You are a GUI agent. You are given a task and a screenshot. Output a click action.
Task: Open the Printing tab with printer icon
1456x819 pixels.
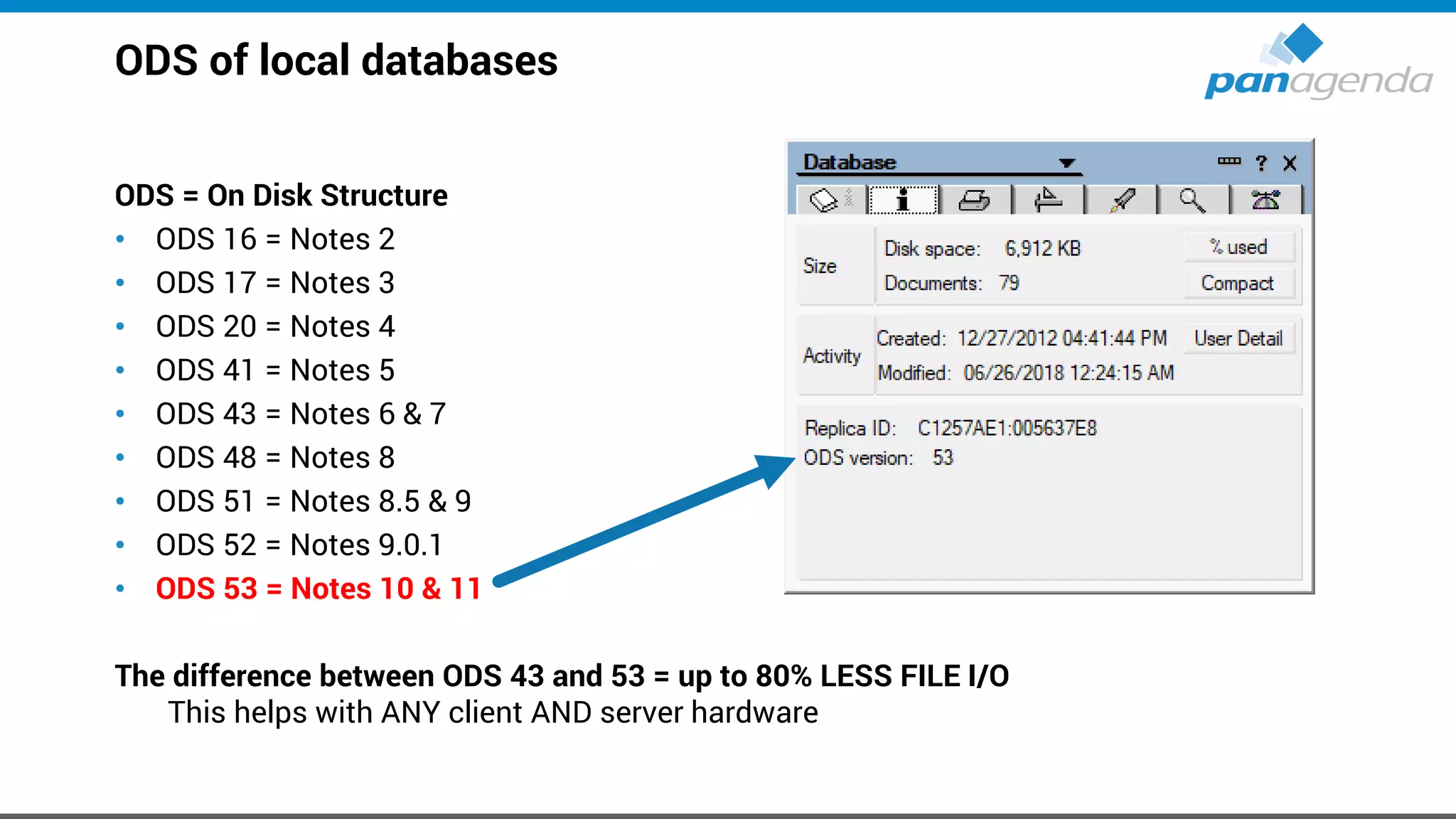pos(974,200)
